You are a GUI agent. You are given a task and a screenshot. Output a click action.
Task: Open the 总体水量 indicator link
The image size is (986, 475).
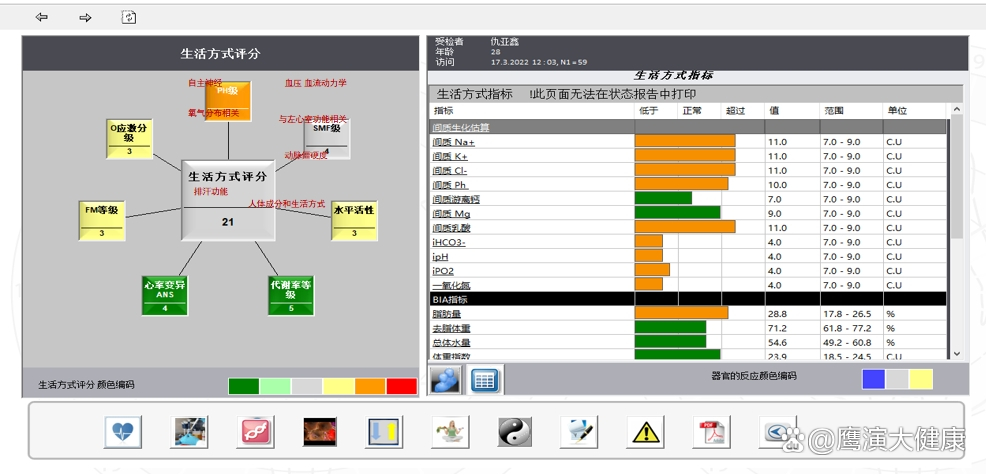tap(451, 343)
